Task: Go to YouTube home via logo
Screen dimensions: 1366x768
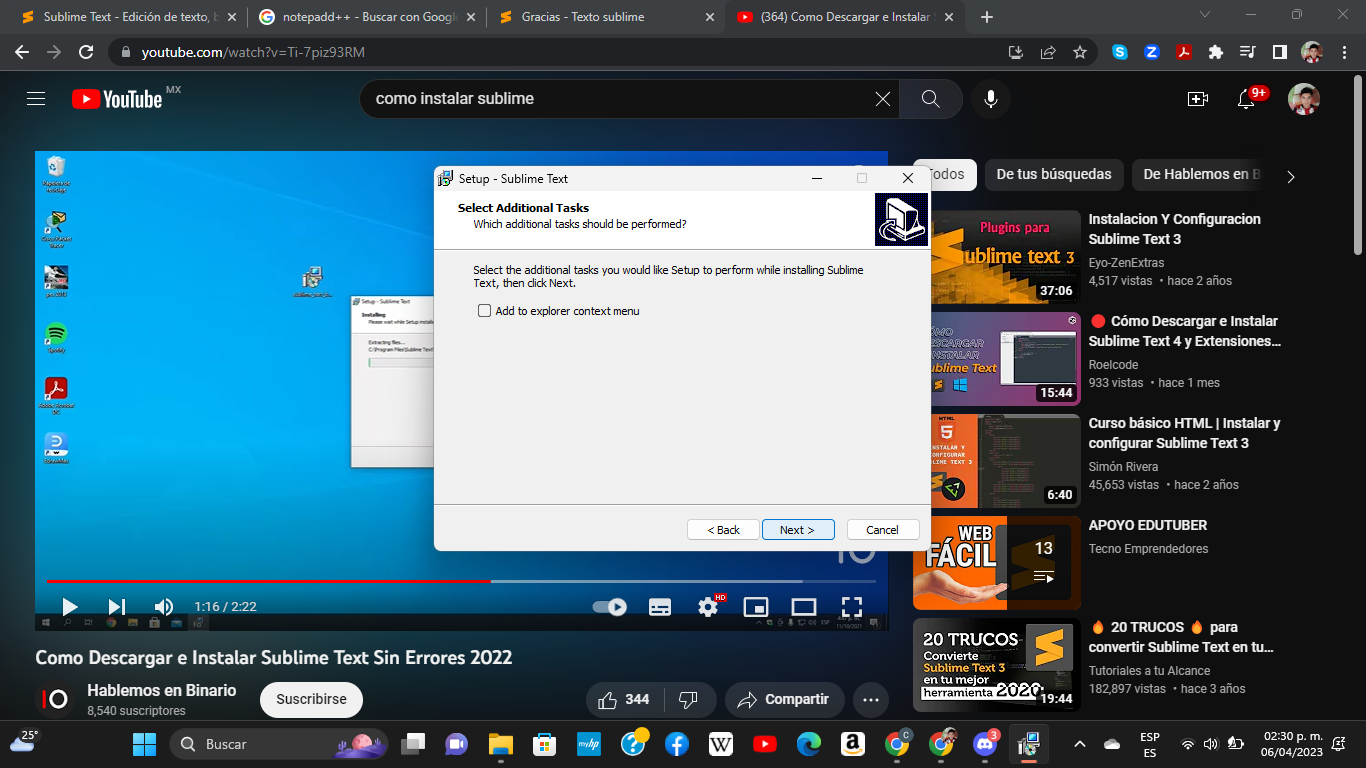Action: (x=117, y=99)
